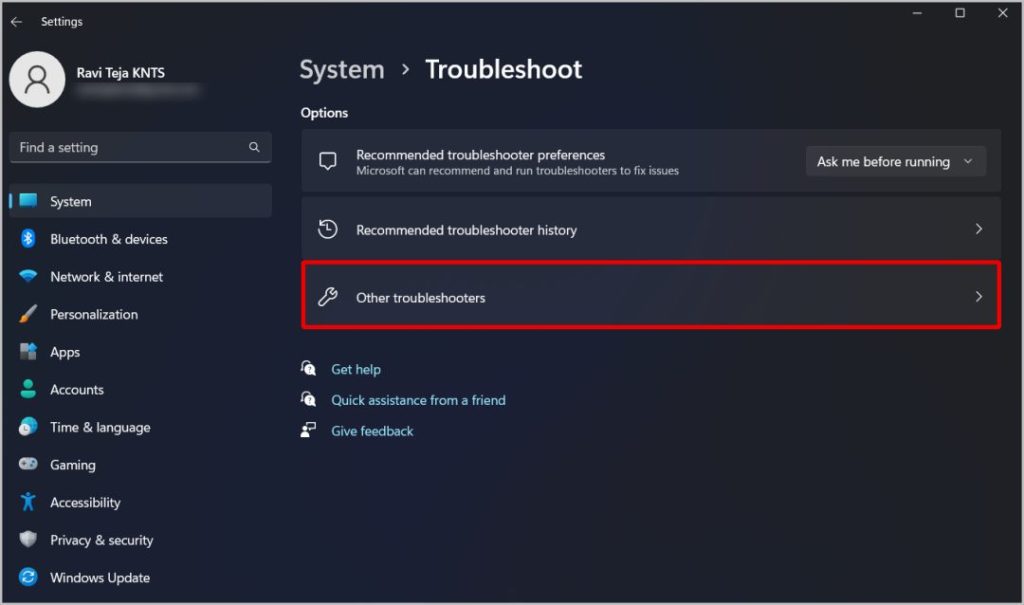Click the troubleshooter preferences chat icon
This screenshot has width=1024, height=605.
click(x=328, y=161)
